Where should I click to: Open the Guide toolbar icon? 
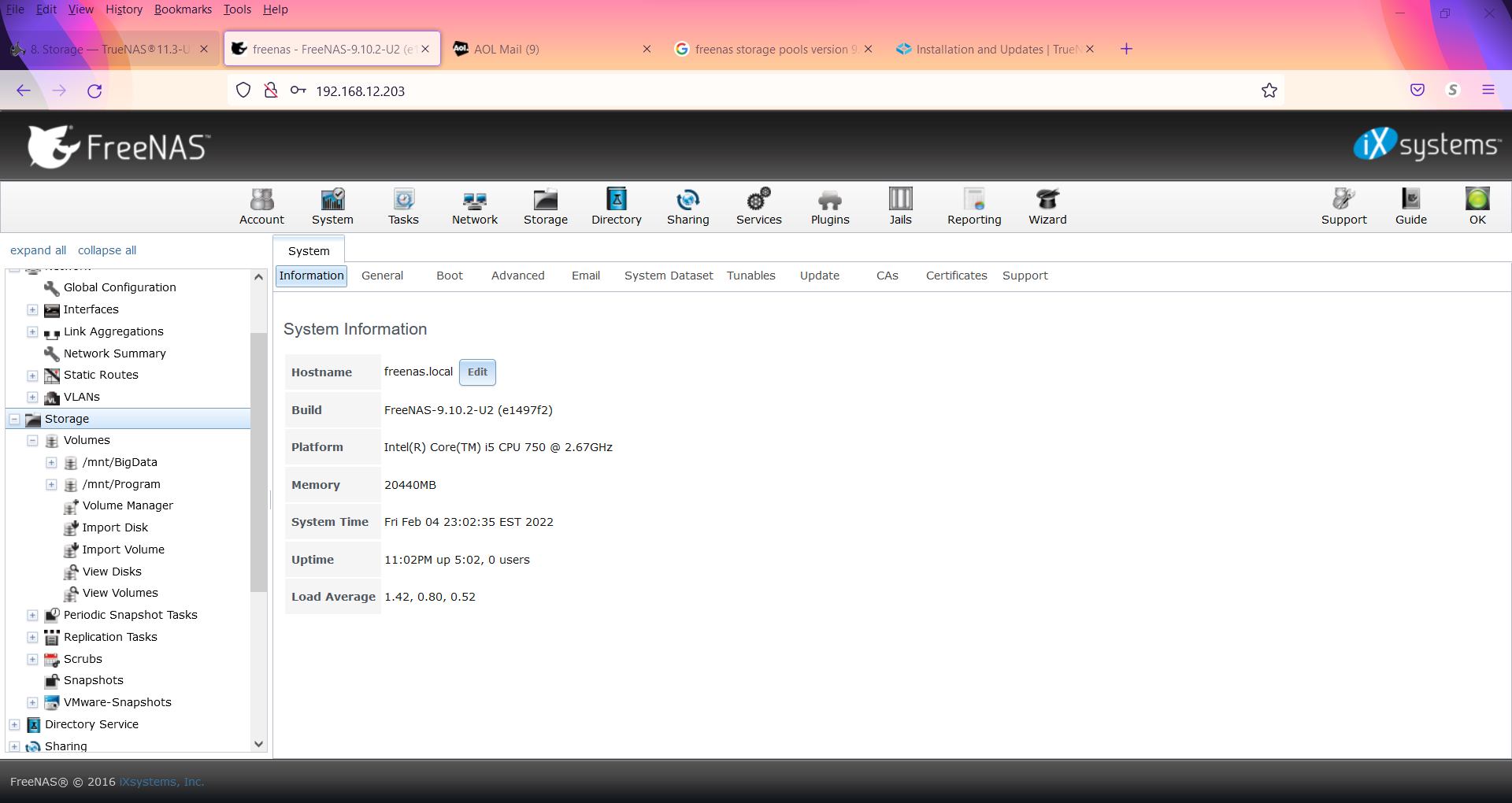tap(1411, 207)
